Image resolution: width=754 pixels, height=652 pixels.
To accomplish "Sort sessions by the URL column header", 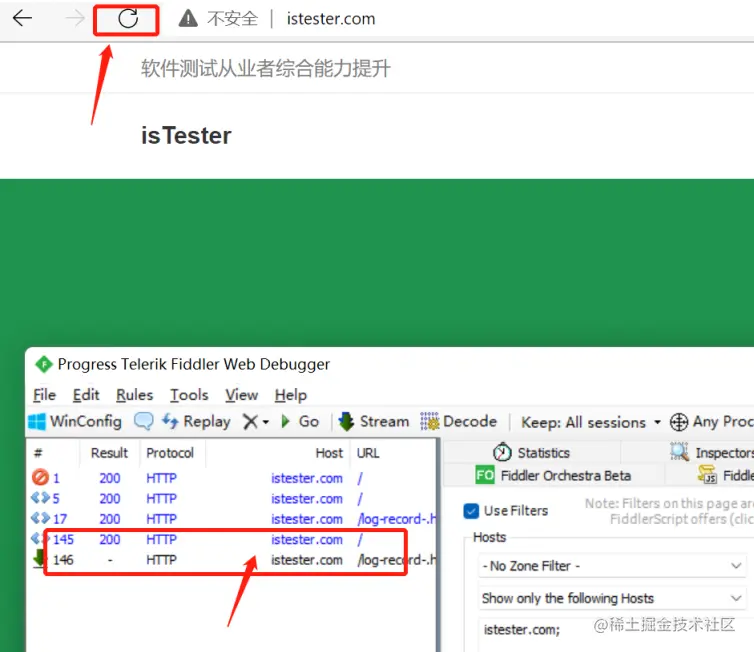I will pyautogui.click(x=368, y=453).
